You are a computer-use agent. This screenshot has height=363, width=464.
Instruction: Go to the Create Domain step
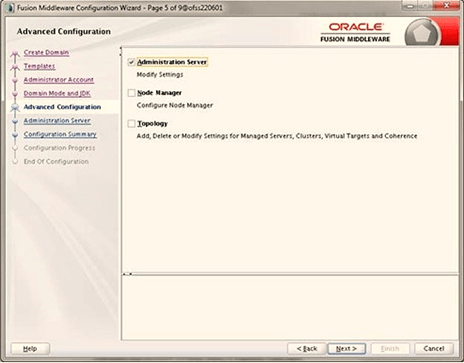click(x=46, y=52)
